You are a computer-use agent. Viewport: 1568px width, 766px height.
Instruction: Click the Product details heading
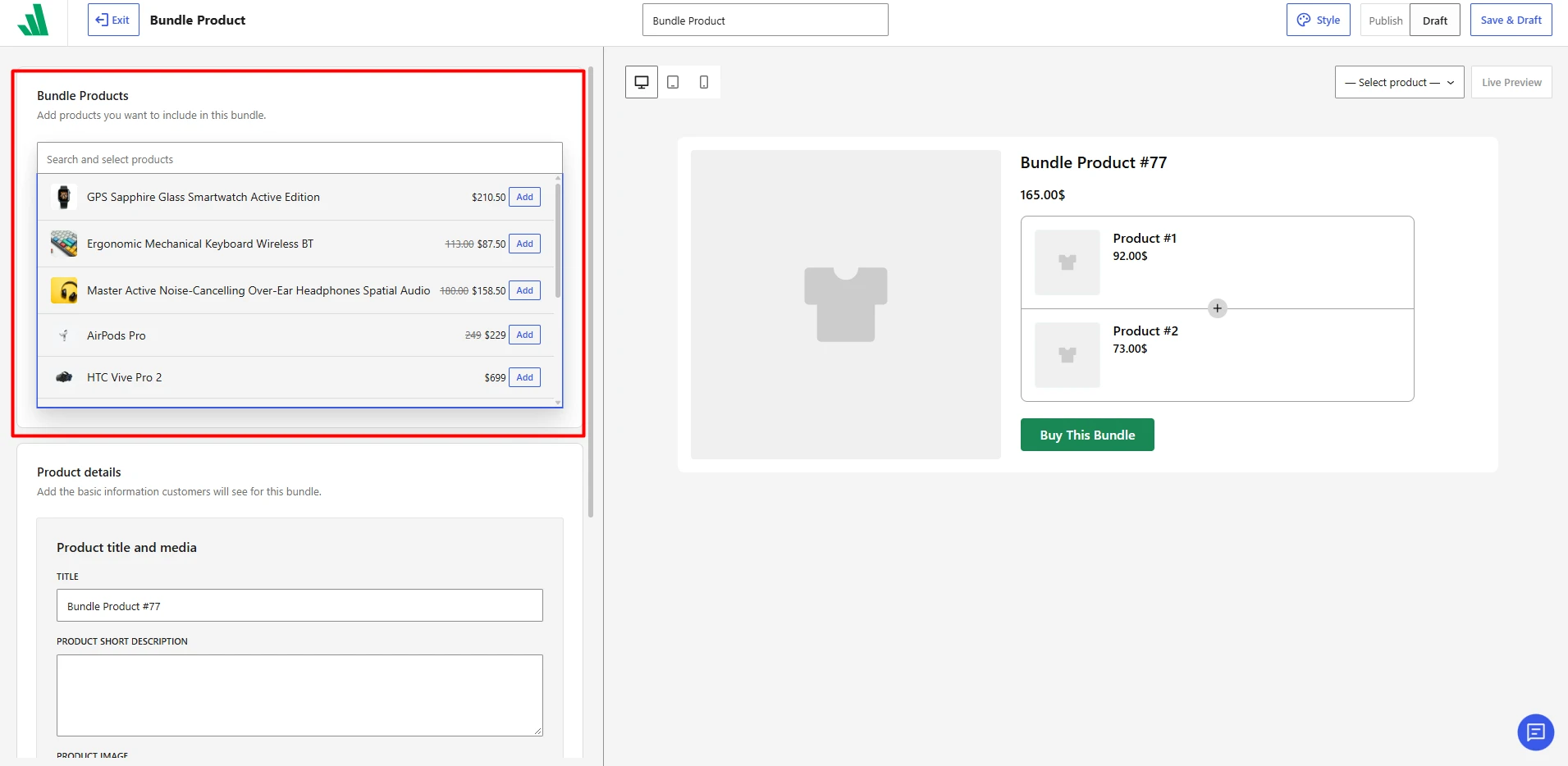click(79, 472)
